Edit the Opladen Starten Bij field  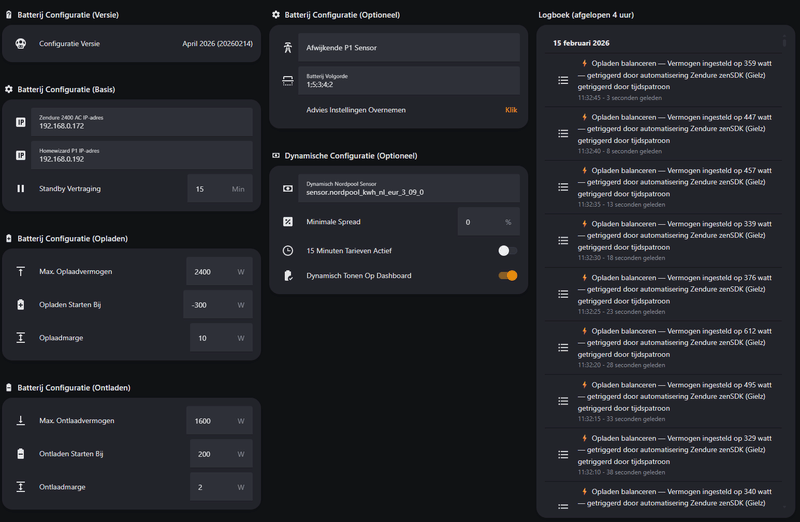pyautogui.click(x=208, y=305)
